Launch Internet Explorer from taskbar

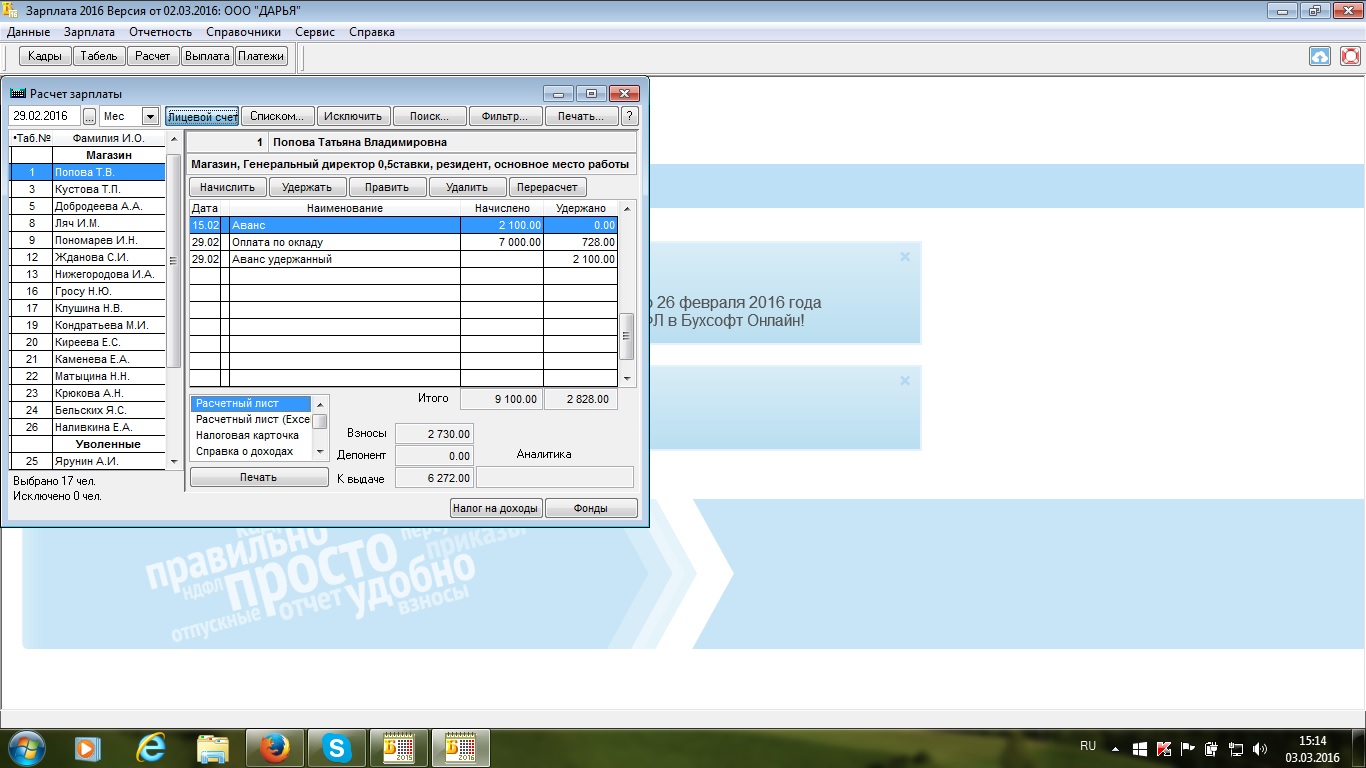pyautogui.click(x=151, y=747)
